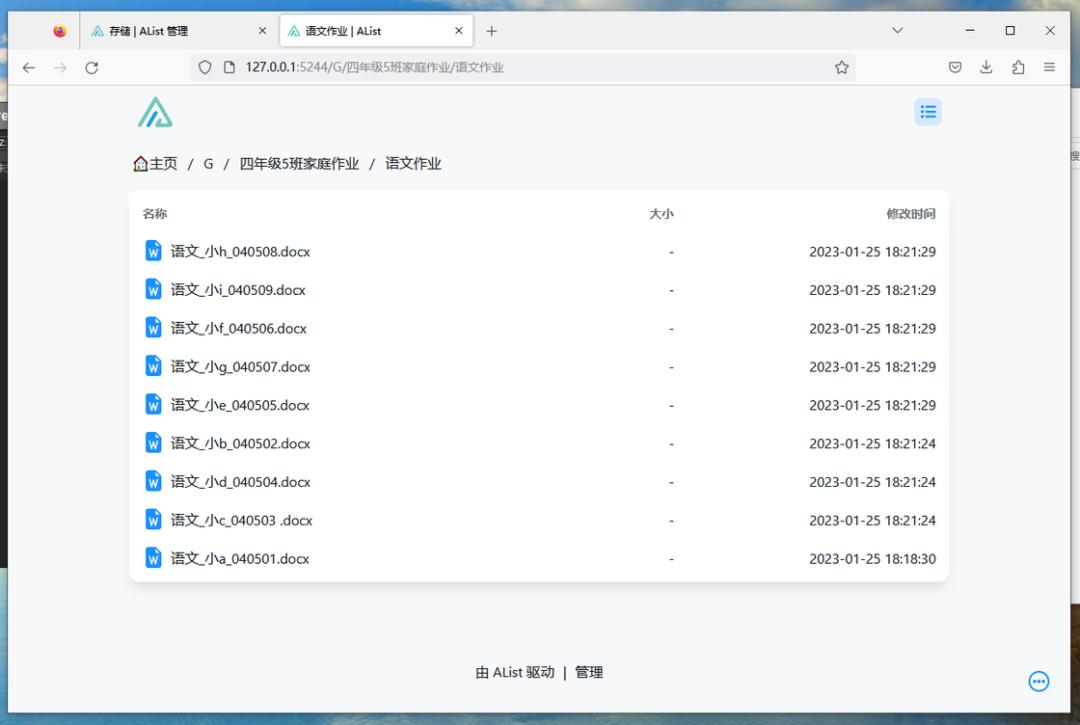Open file 语文_小c_040503 .docx
Viewport: 1080px width, 725px height.
[242, 521]
